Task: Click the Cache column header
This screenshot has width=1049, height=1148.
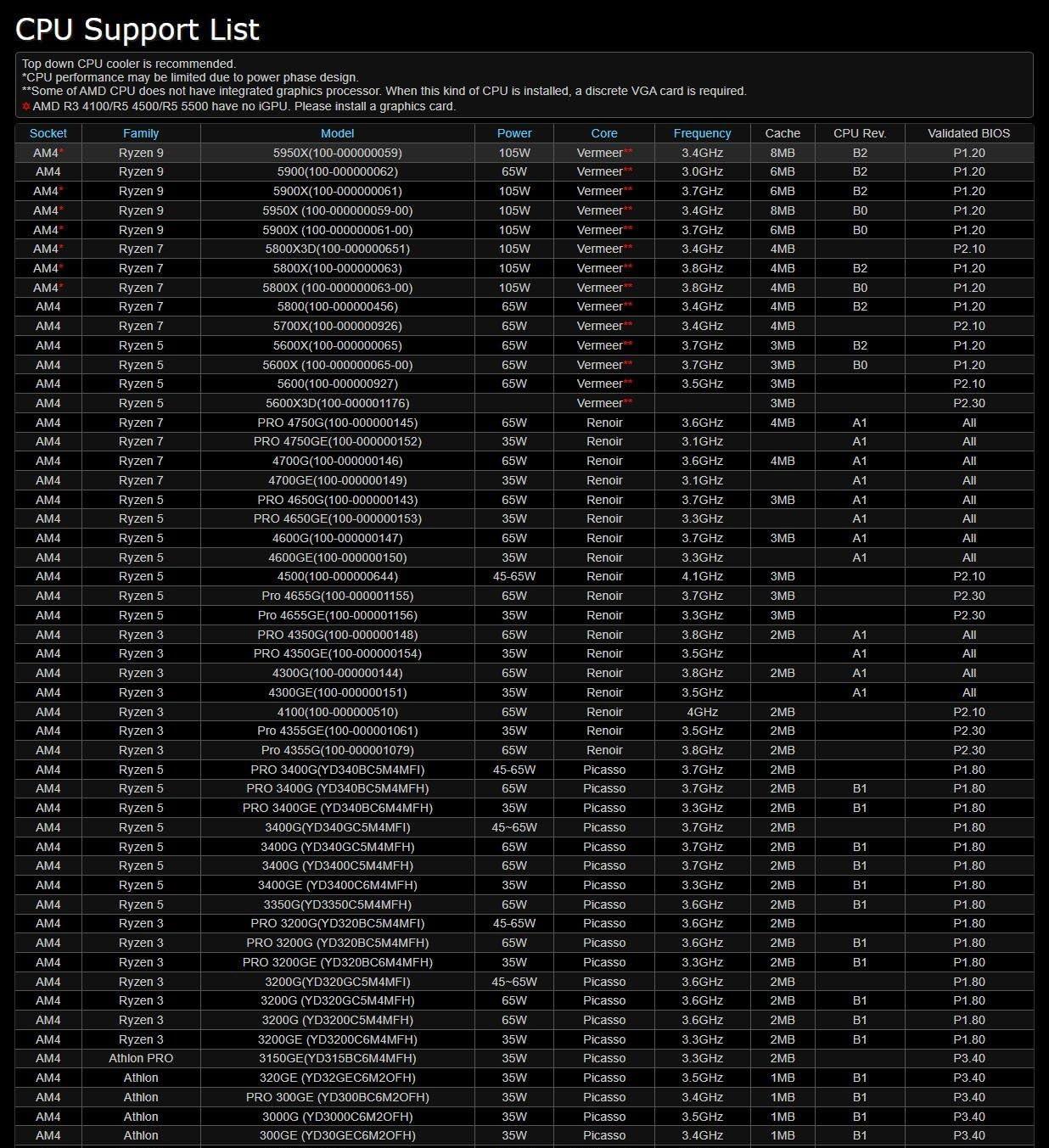Action: [783, 133]
